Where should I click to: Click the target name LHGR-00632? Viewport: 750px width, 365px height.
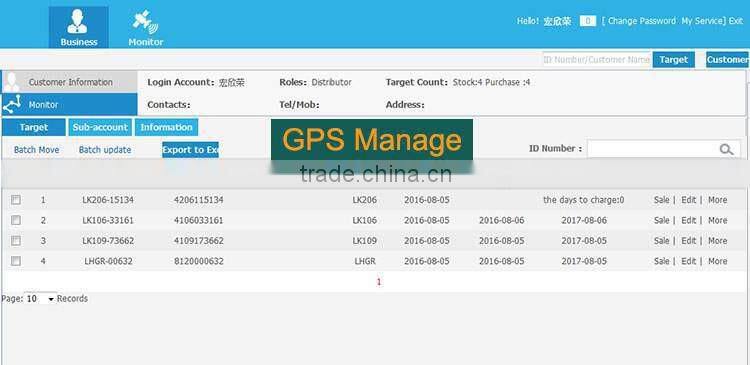point(109,261)
